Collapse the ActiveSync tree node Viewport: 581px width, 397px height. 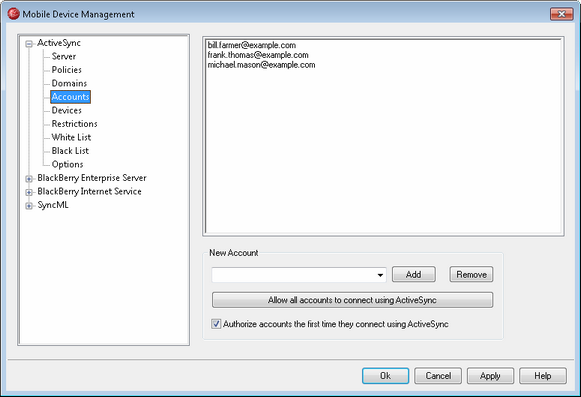[x=29, y=44]
